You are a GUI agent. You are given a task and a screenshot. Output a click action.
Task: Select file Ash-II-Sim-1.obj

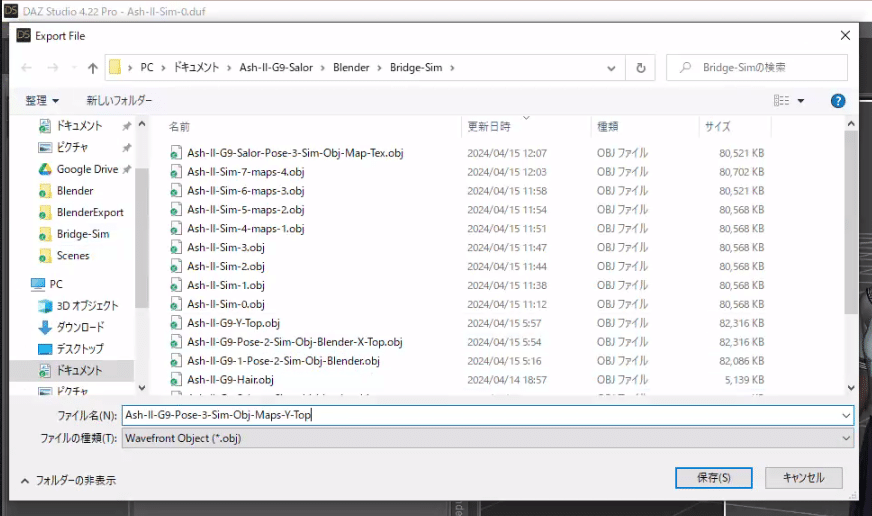click(226, 285)
